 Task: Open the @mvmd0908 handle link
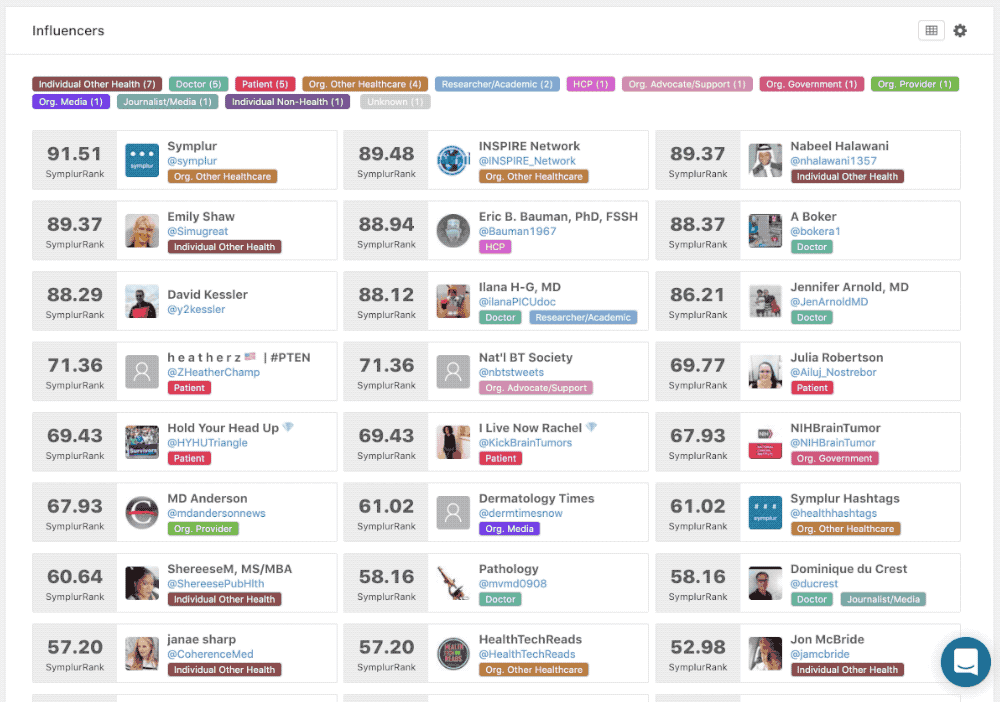[x=513, y=584]
